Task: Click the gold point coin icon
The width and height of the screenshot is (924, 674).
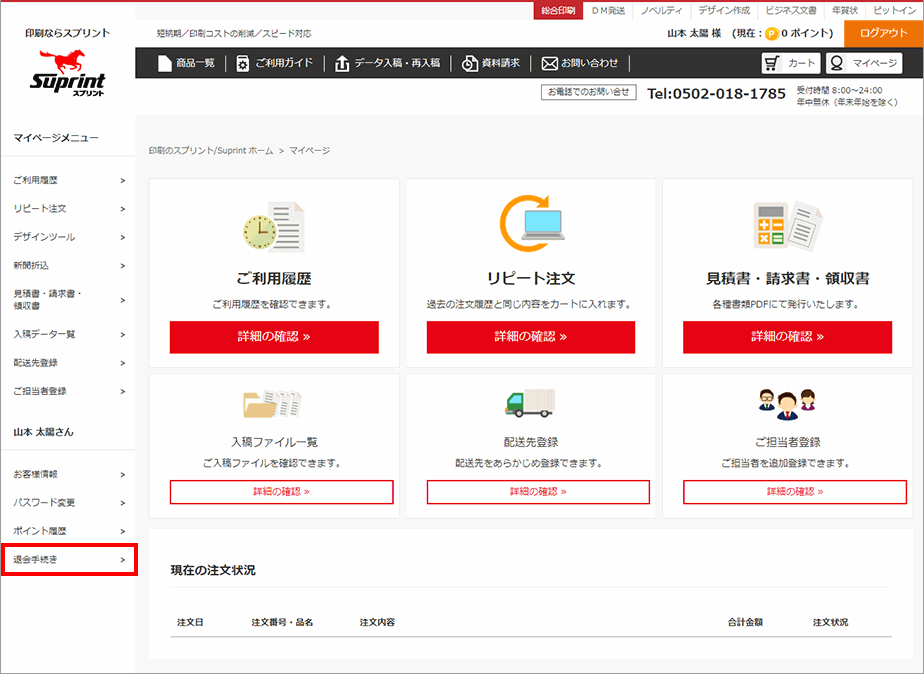Action: coord(771,34)
